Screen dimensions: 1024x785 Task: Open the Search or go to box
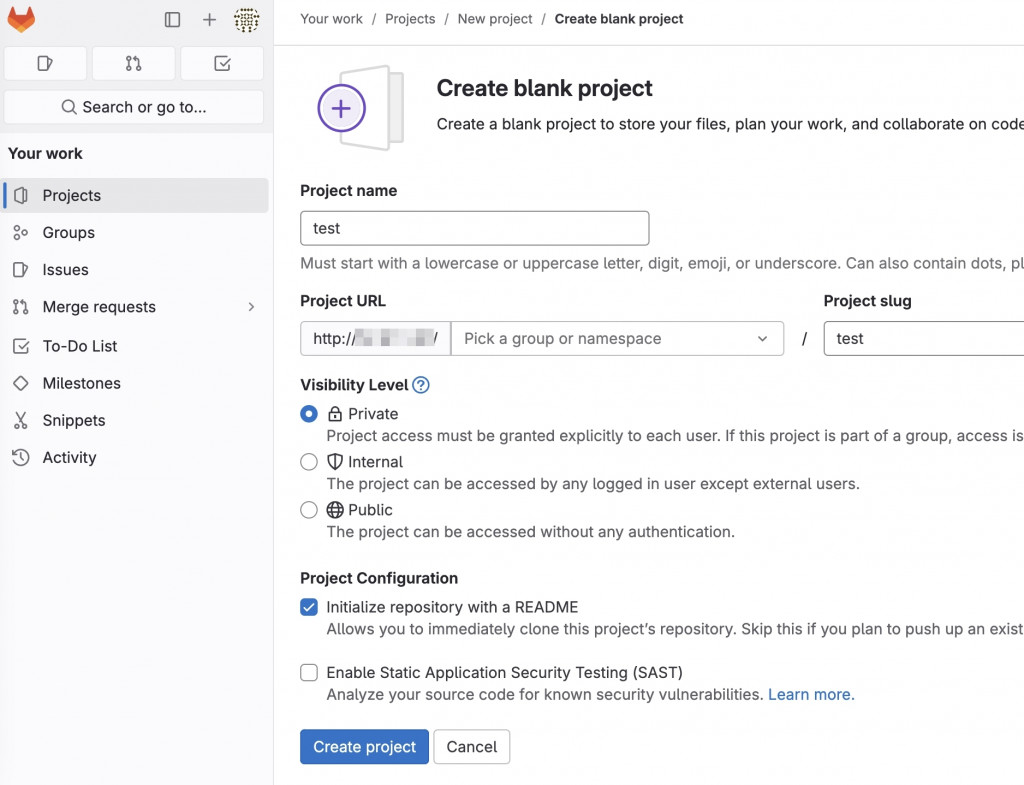click(134, 107)
